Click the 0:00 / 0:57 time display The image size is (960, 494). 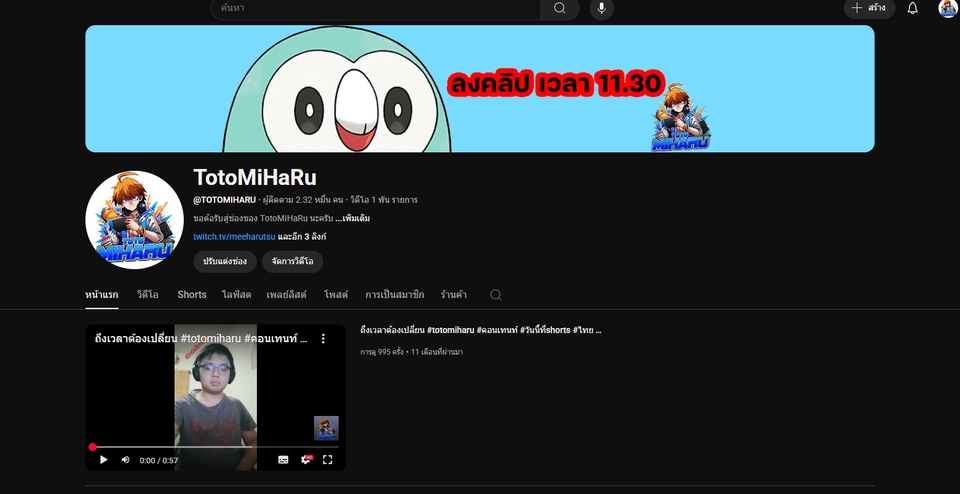pyautogui.click(x=159, y=460)
